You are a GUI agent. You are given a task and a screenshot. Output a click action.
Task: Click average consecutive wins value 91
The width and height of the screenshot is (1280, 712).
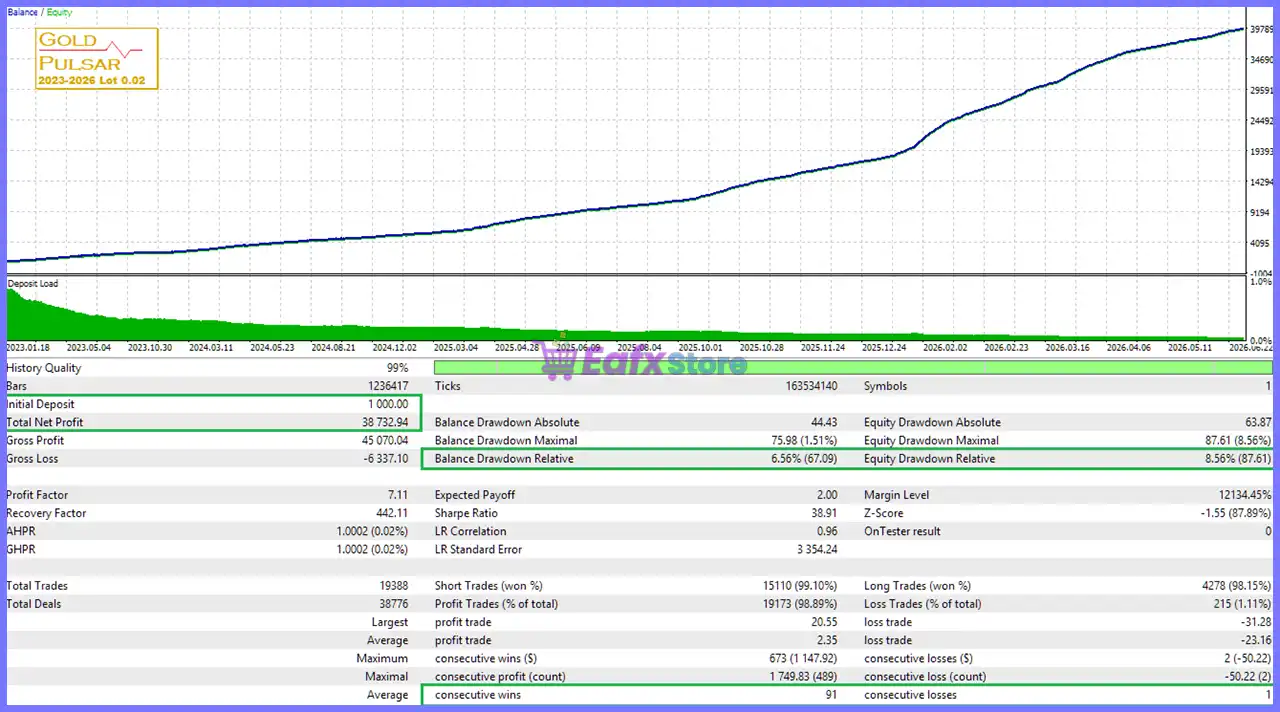(830, 695)
